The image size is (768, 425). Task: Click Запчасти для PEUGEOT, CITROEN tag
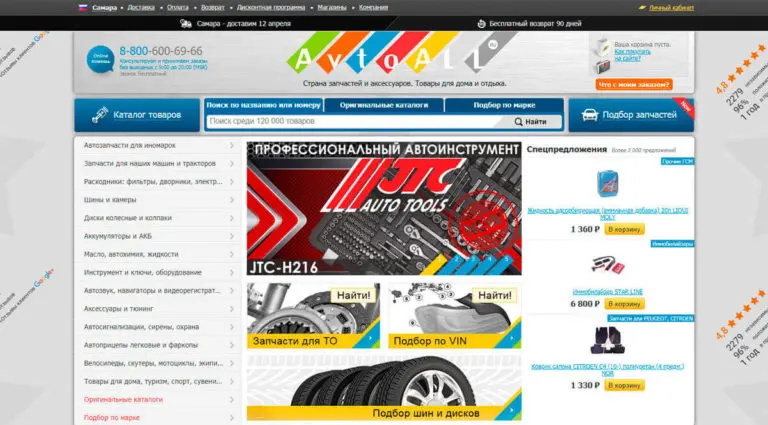click(651, 318)
